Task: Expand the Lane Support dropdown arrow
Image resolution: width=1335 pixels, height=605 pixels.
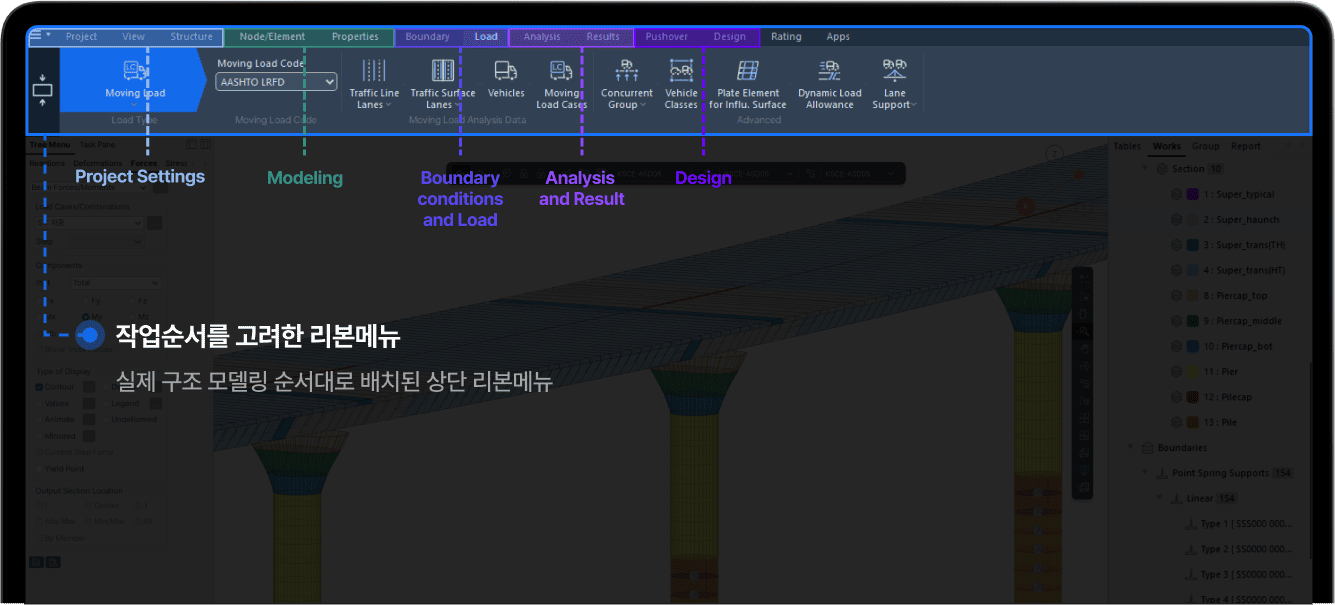Action: click(914, 105)
